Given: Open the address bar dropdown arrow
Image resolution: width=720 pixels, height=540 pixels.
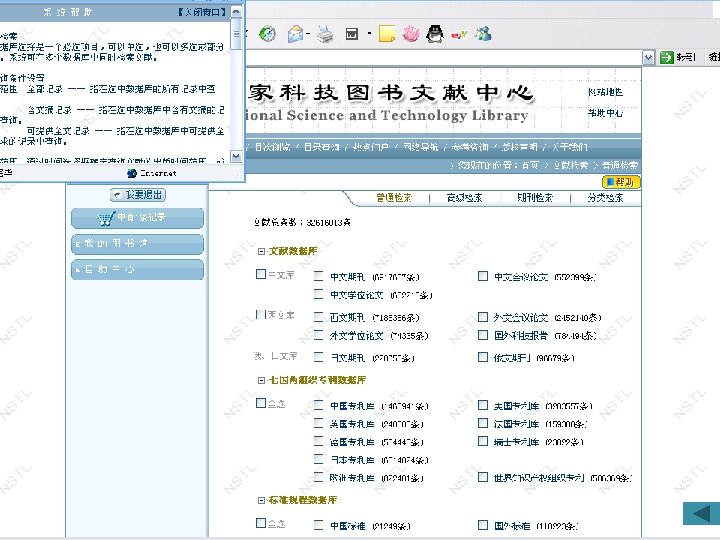Looking at the screenshot, I should tap(648, 57).
